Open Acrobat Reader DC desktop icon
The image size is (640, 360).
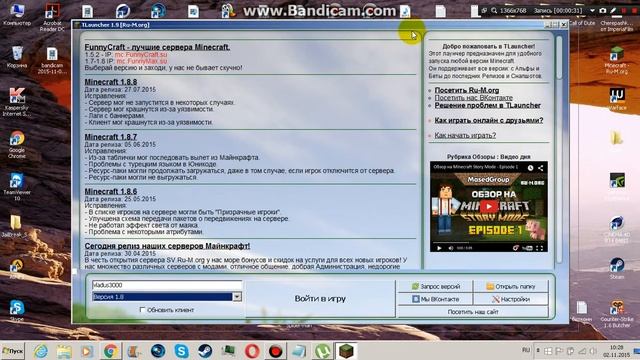[52, 17]
